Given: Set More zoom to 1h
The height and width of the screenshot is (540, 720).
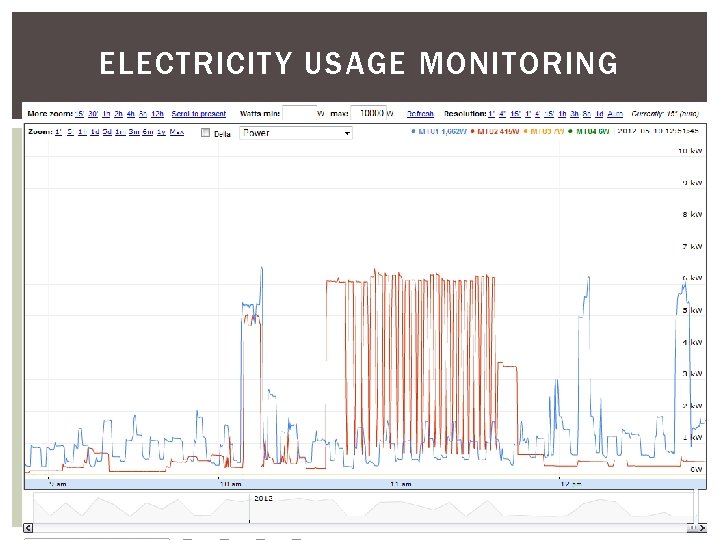Looking at the screenshot, I should (x=106, y=113).
